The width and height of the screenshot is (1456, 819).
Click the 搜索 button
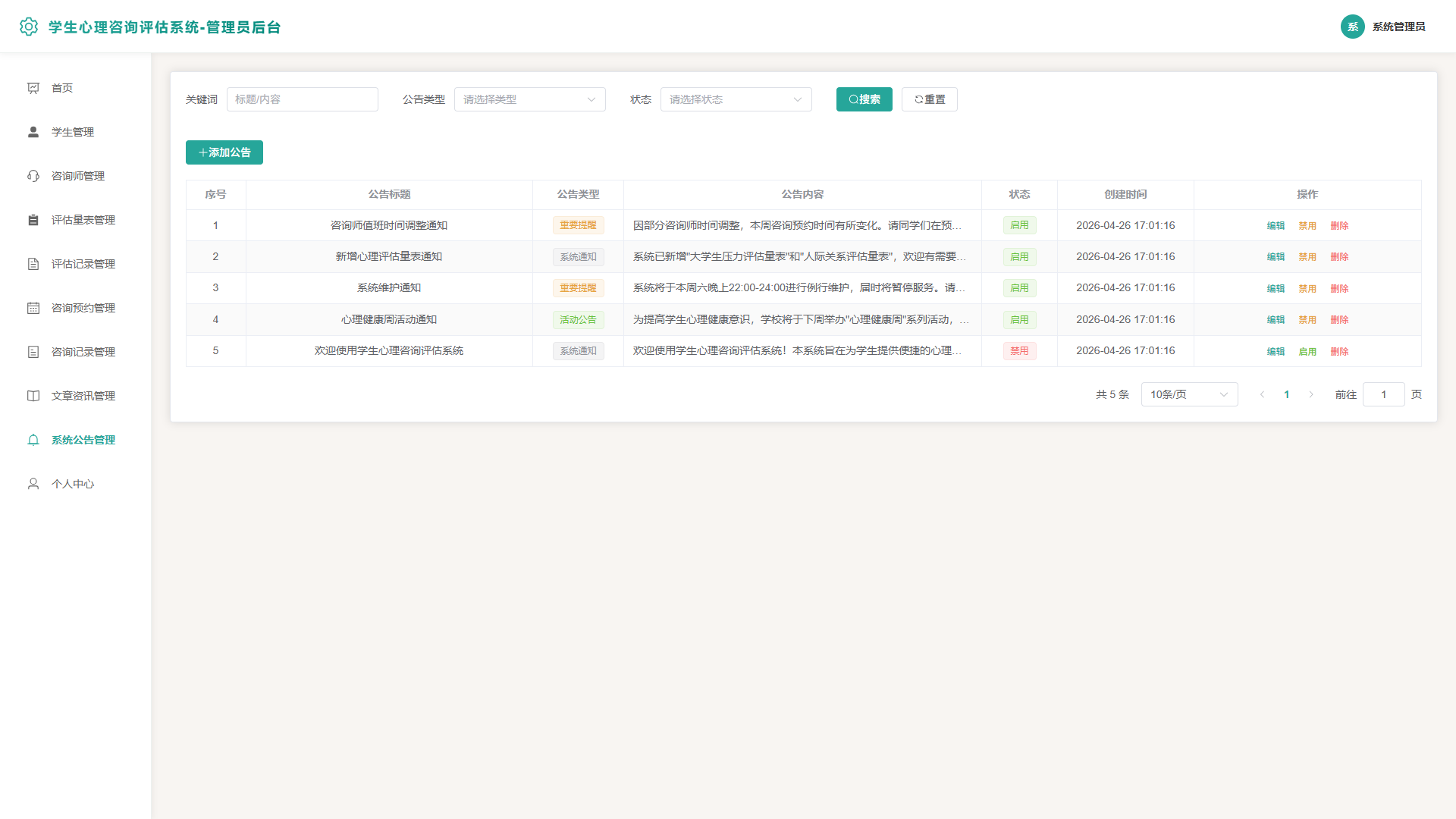864,99
